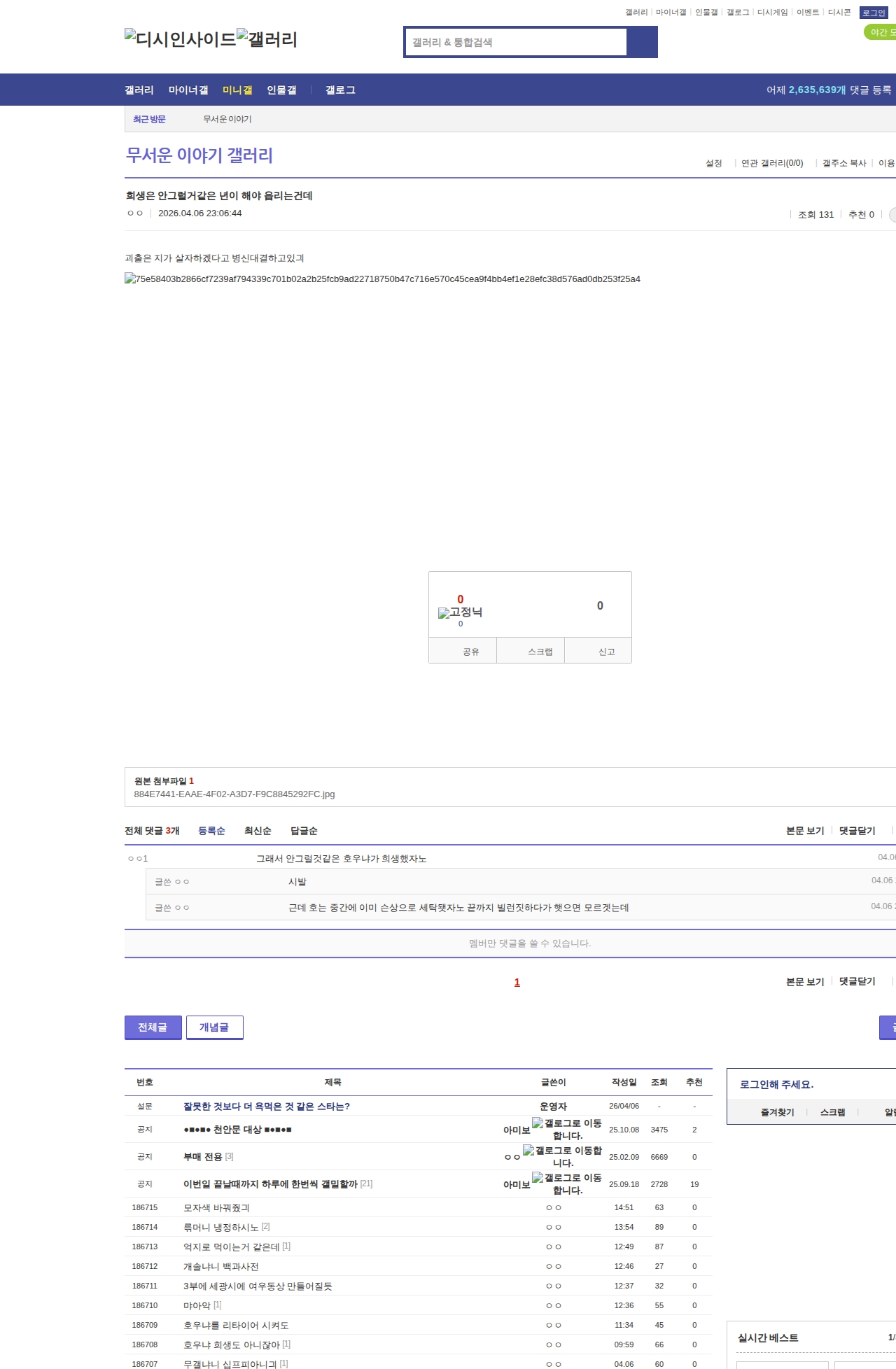
Task: Expand the 최근방문 recent visits bar
Action: tap(149, 119)
